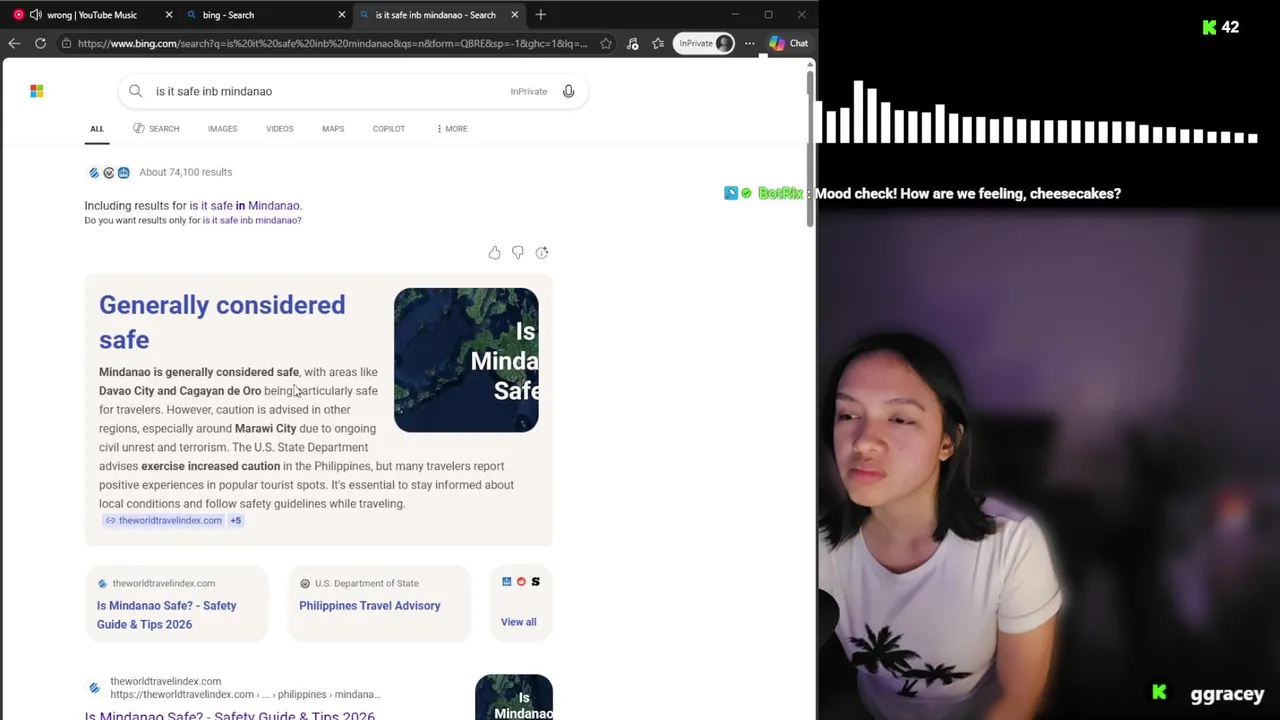The width and height of the screenshot is (1280, 720).
Task: Open the bottom theworldtravelindex.com result URL
Action: click(x=245, y=694)
